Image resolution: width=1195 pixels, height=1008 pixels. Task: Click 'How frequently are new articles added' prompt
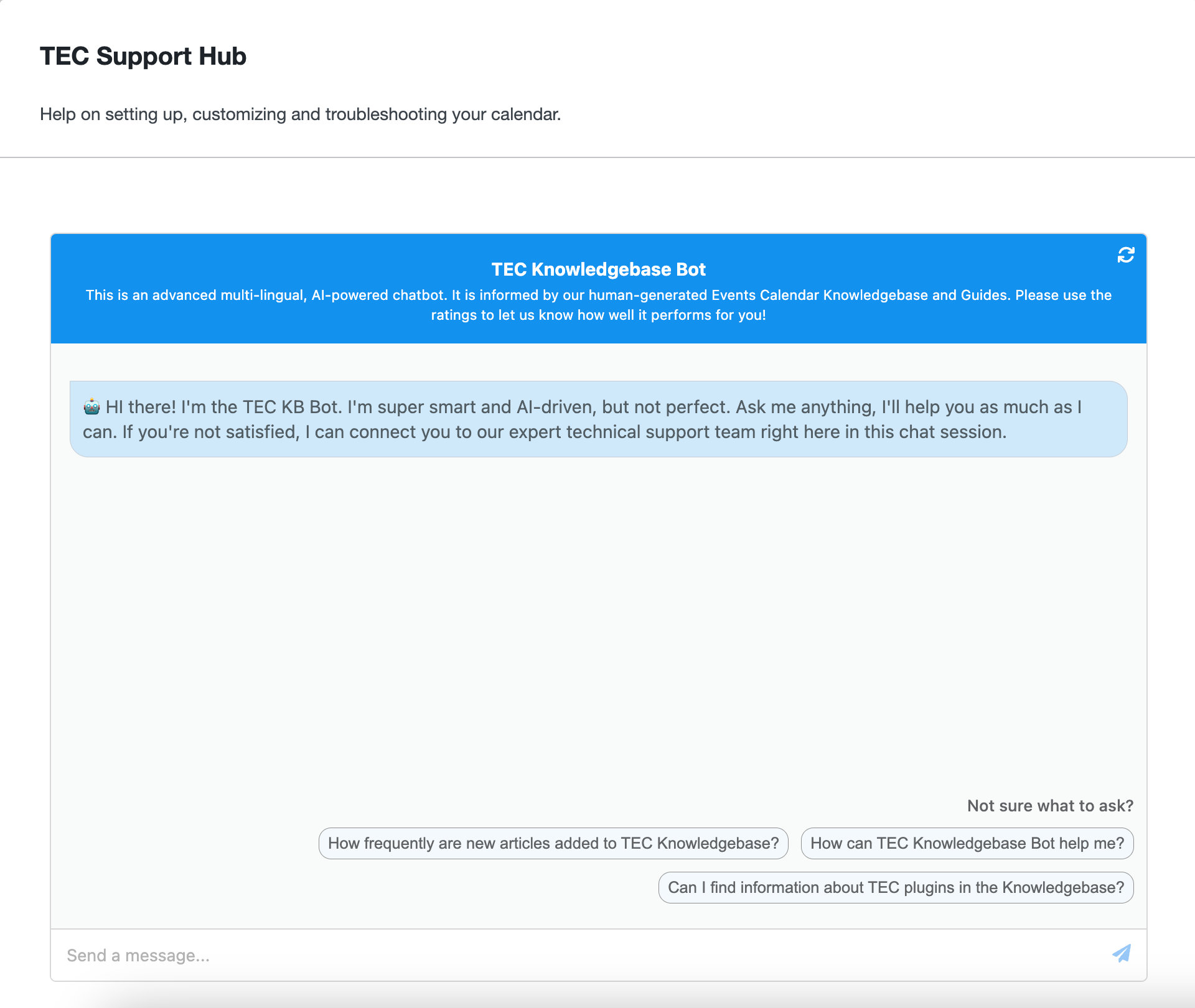tap(553, 844)
